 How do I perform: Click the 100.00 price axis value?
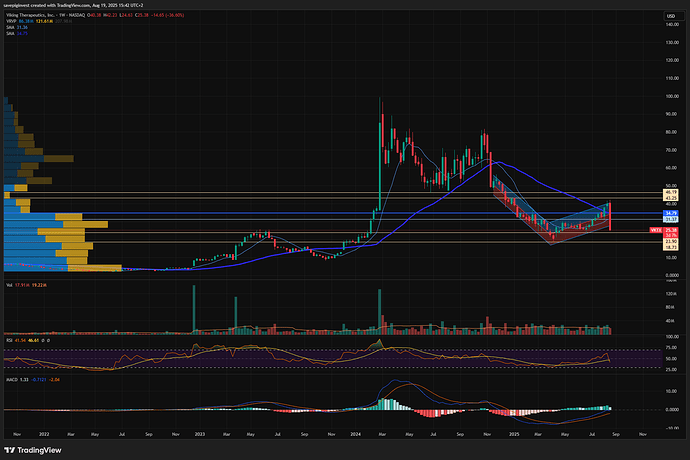(672, 96)
